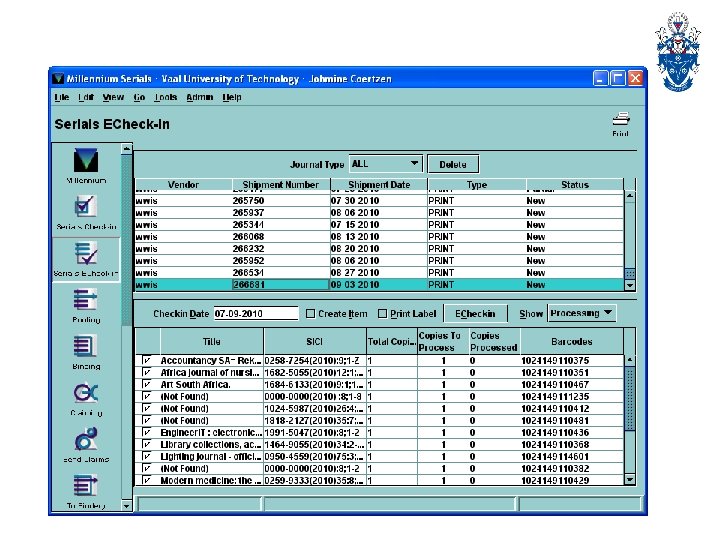Click titles table scroll down arrow
Screen dimensions: 720x540
[630, 480]
